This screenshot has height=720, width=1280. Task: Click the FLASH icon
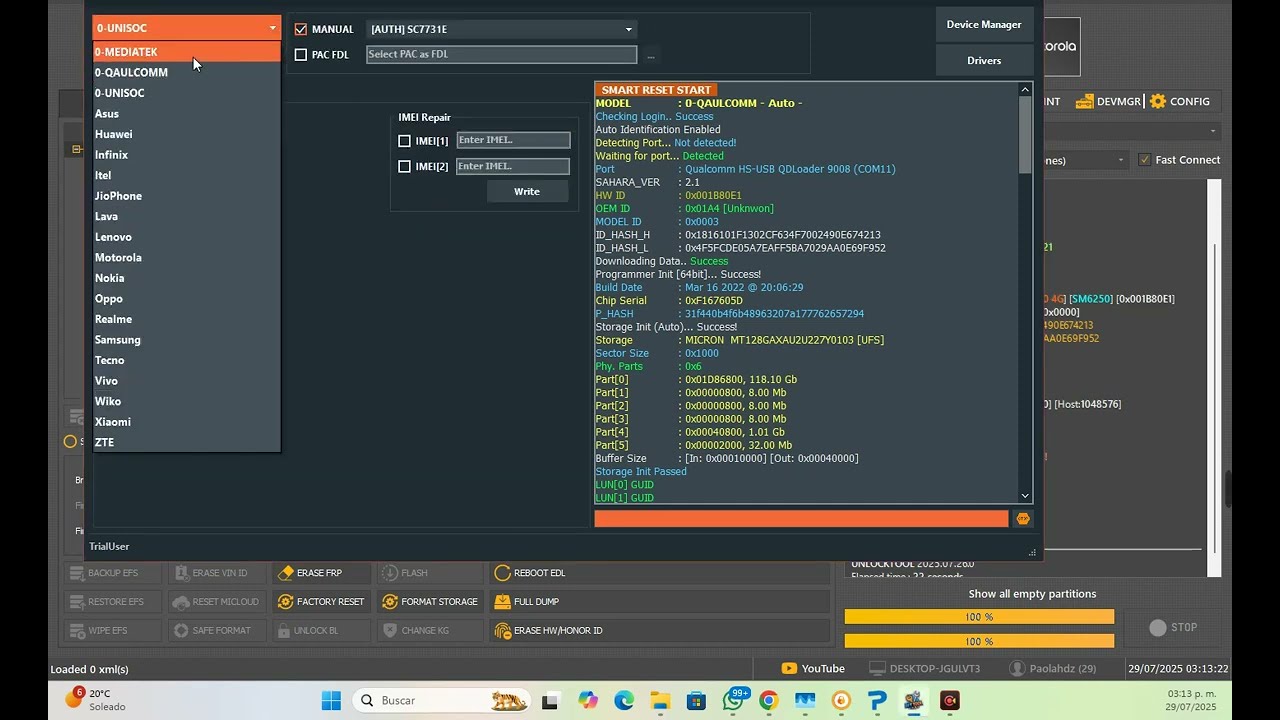[x=390, y=573]
